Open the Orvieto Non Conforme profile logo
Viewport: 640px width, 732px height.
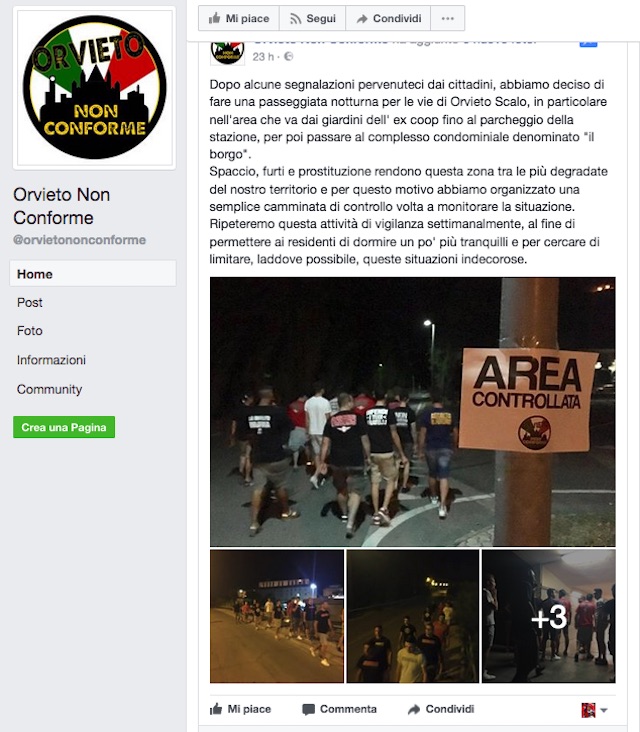click(x=95, y=88)
